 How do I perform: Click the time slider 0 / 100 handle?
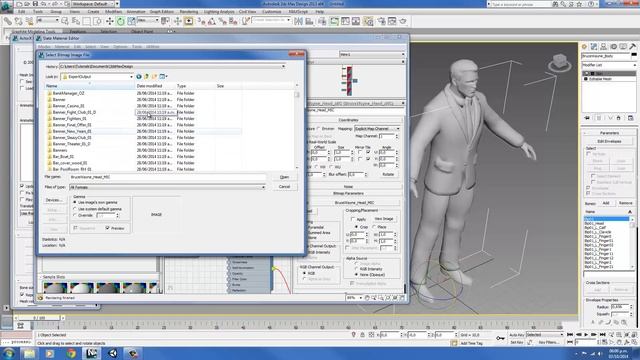click(x=40, y=318)
